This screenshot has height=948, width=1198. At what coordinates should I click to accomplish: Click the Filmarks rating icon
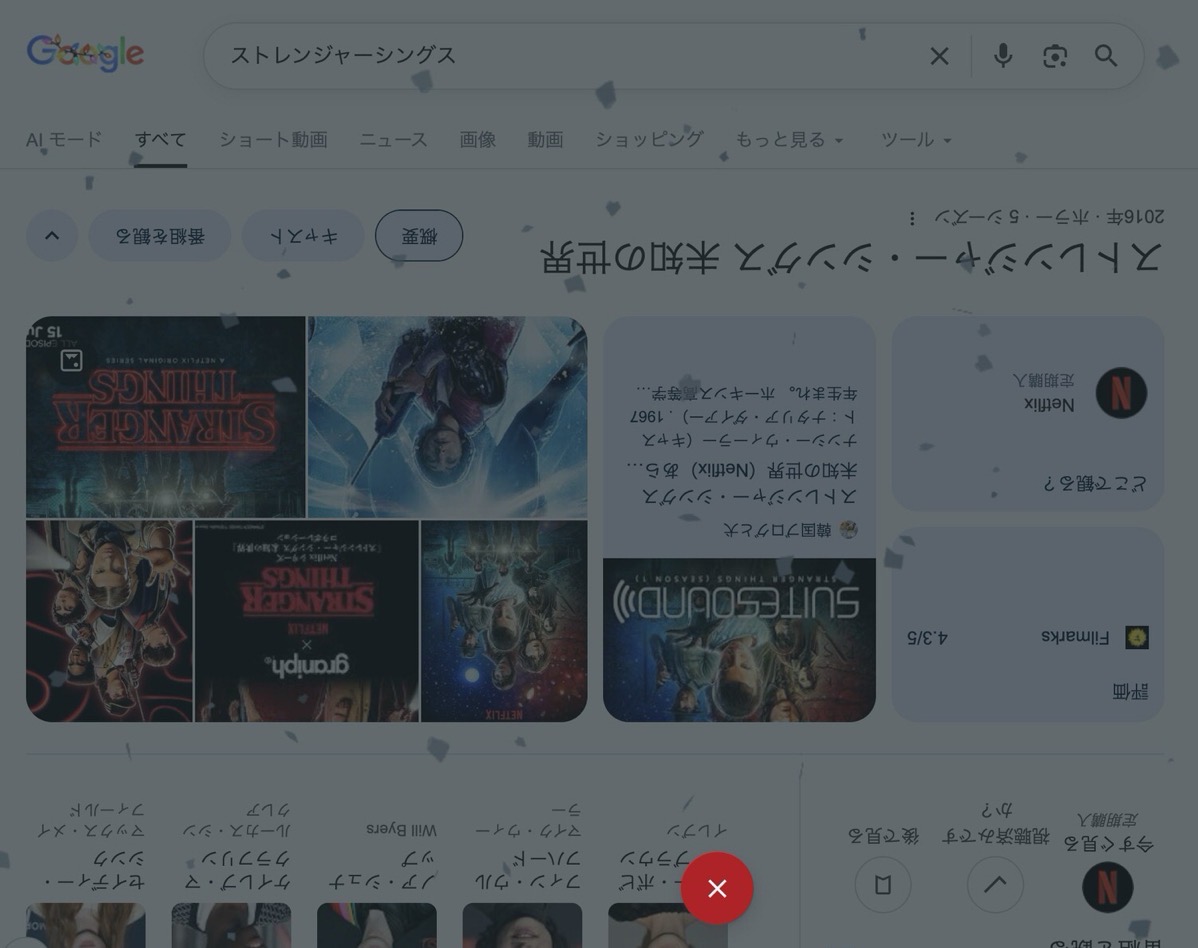click(x=1136, y=637)
